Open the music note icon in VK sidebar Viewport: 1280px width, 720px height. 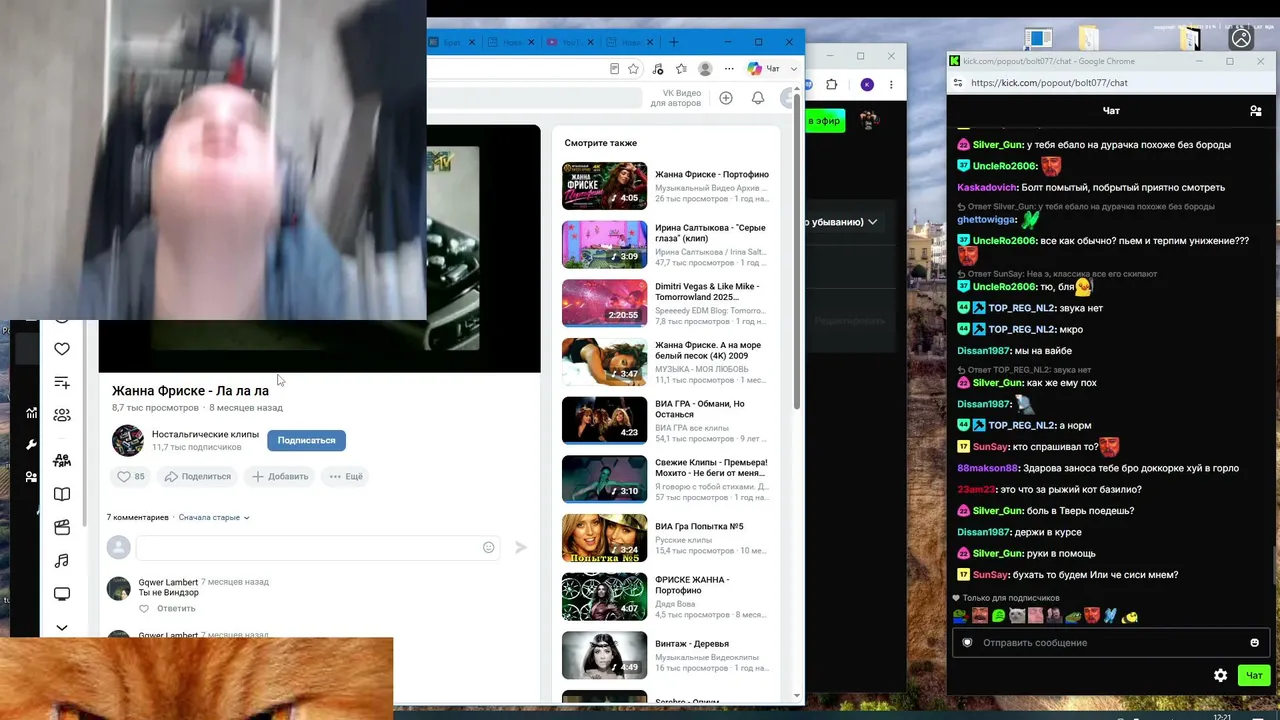tap(62, 561)
